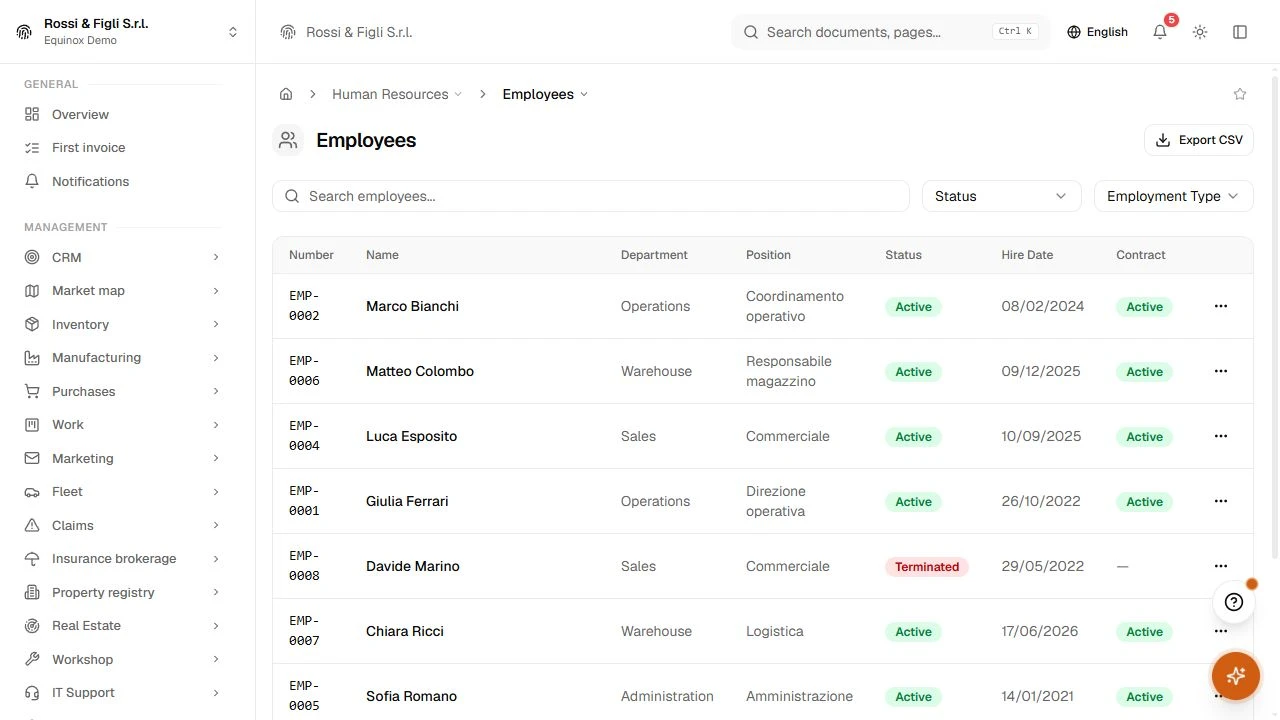
Task: Toggle light/dark theme sun icon
Action: (x=1200, y=32)
